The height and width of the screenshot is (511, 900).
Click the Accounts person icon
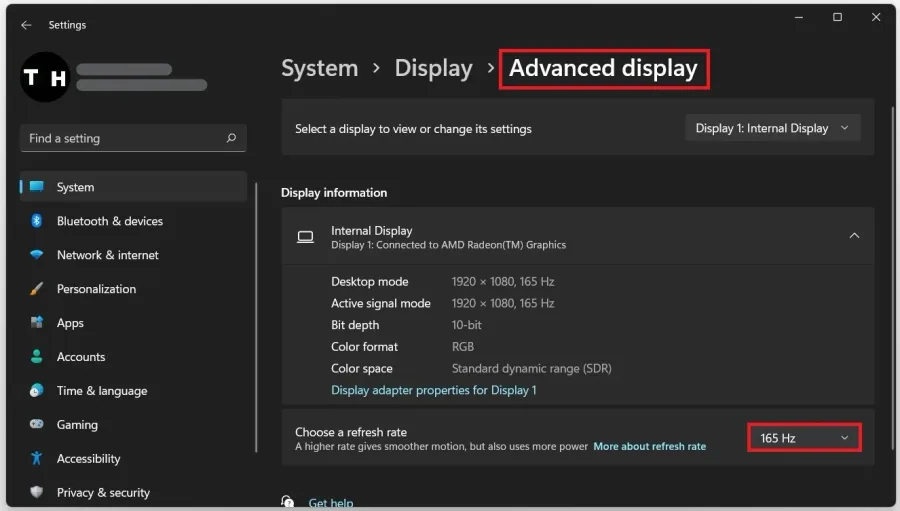point(37,357)
